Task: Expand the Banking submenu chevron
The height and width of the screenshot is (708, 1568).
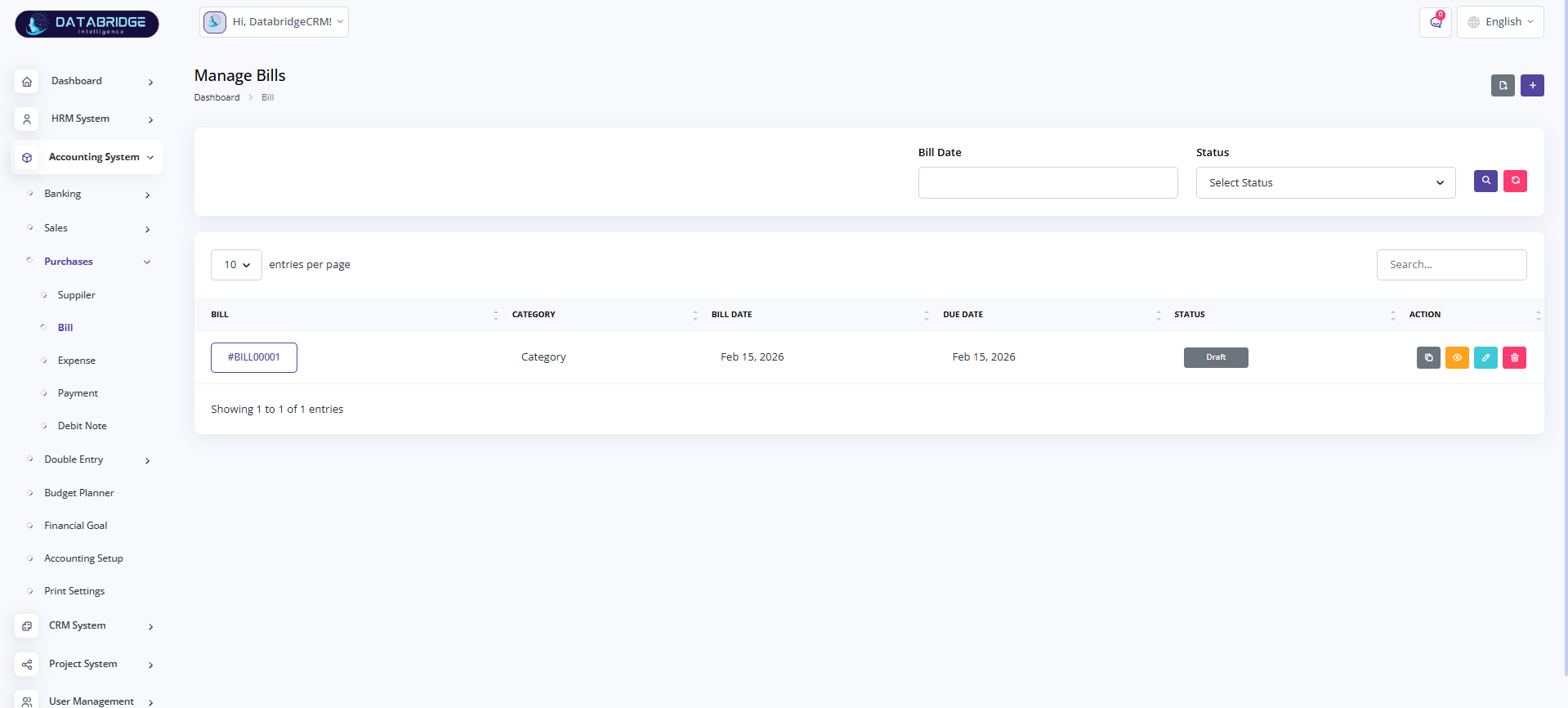Action: point(147,195)
